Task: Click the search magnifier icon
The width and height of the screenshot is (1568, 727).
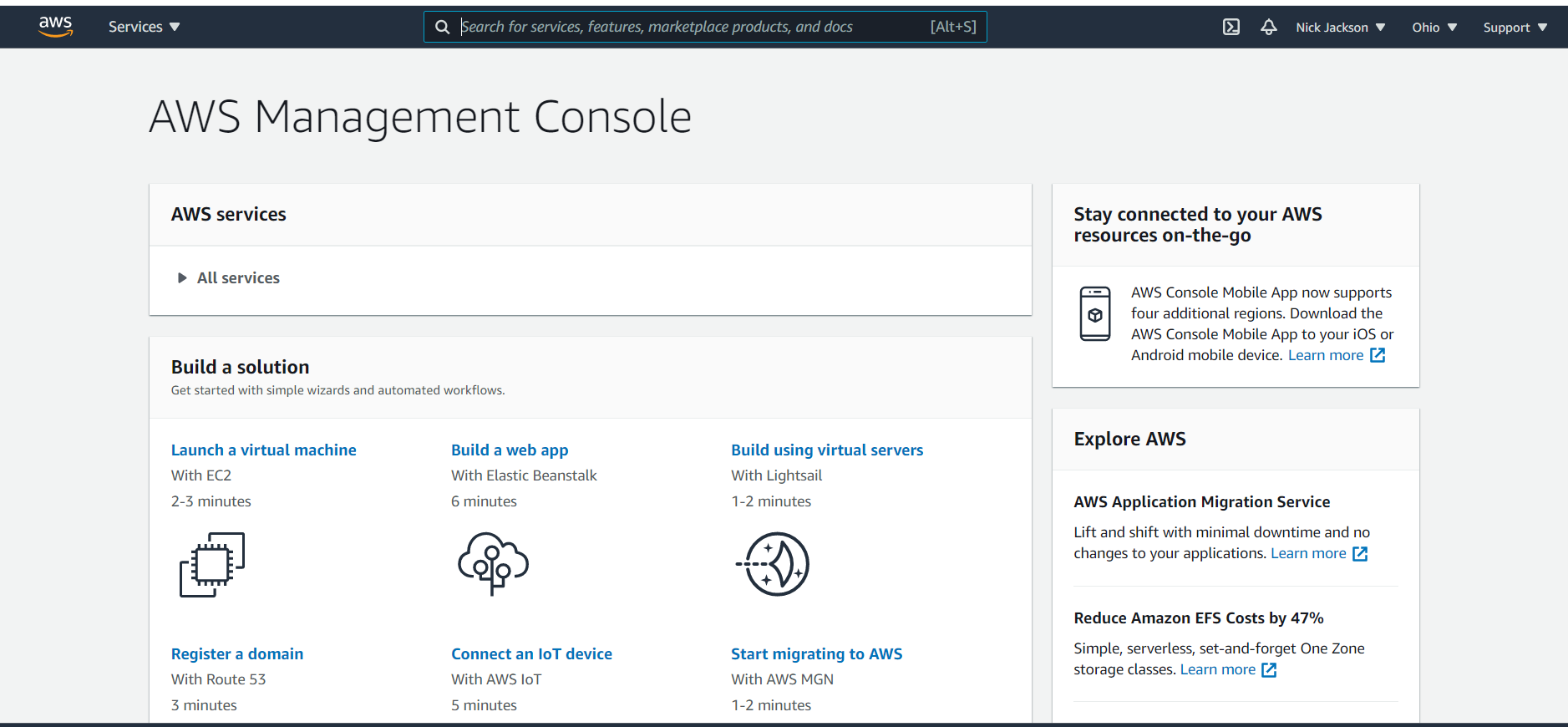Action: (443, 27)
